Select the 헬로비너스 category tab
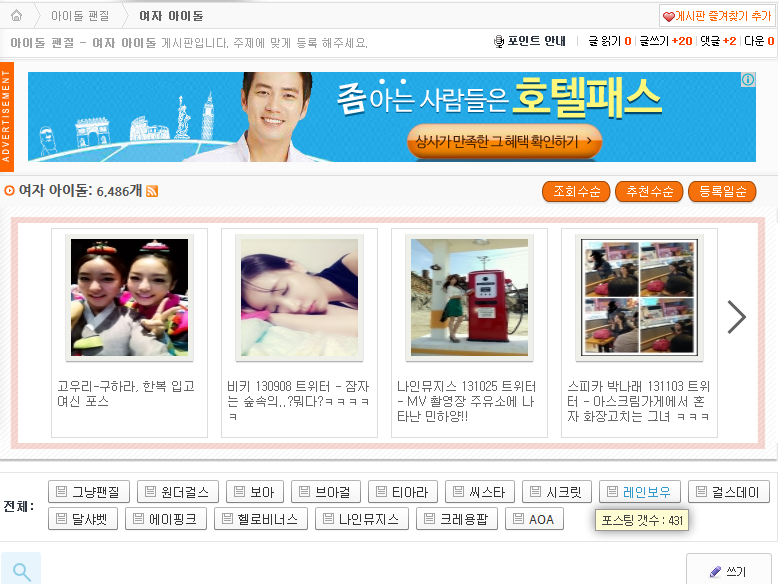Screen dimensions: 779x584 pos(261,519)
